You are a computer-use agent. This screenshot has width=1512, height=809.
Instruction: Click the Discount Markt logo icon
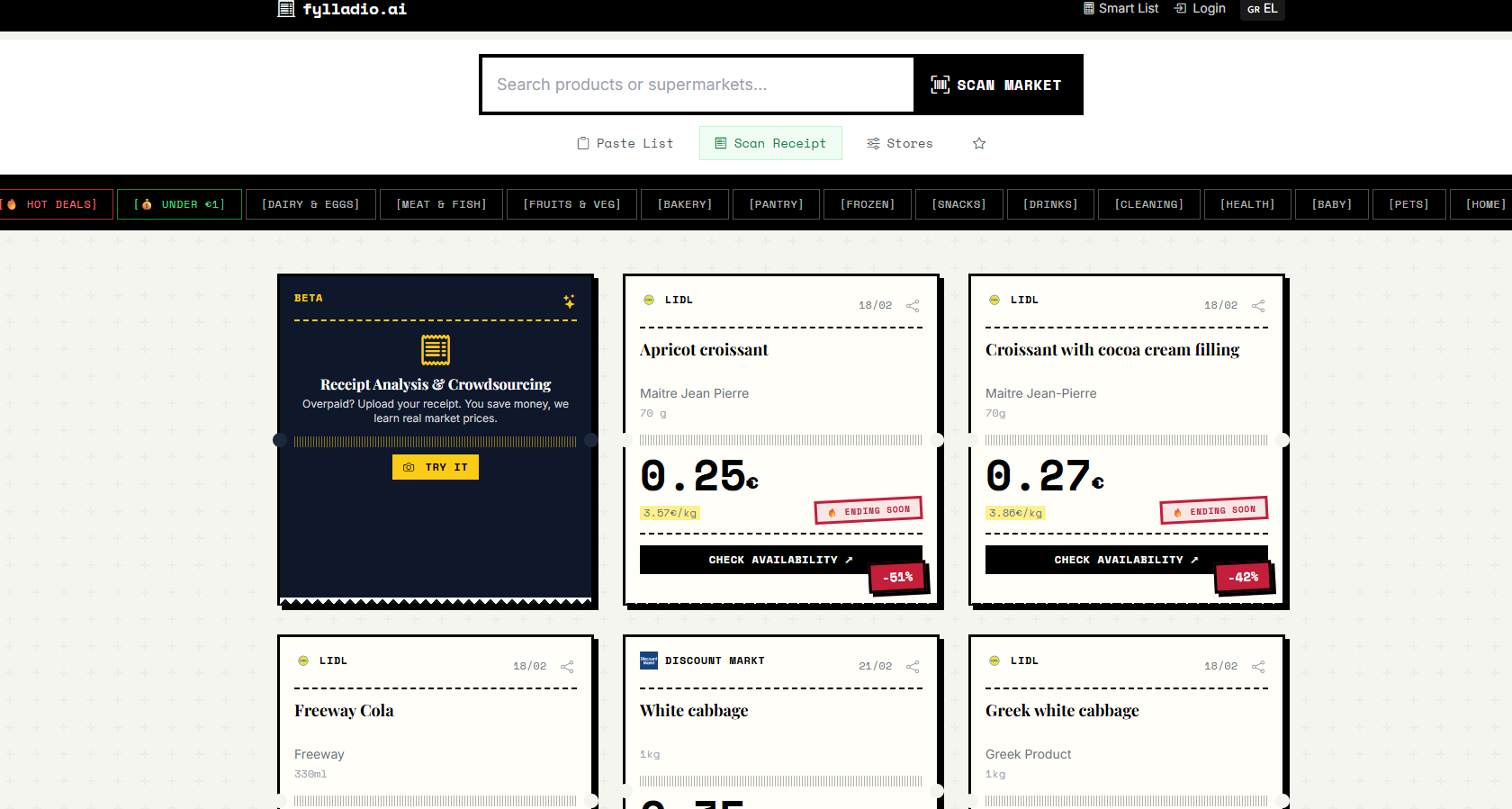coord(649,661)
